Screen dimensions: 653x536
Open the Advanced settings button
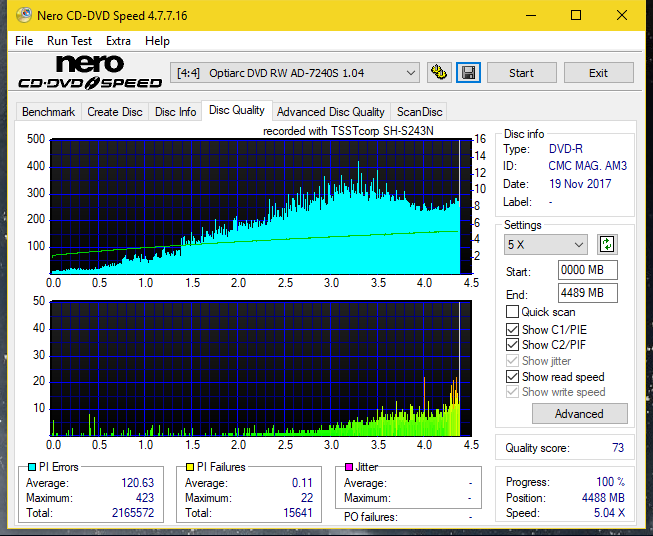point(579,414)
